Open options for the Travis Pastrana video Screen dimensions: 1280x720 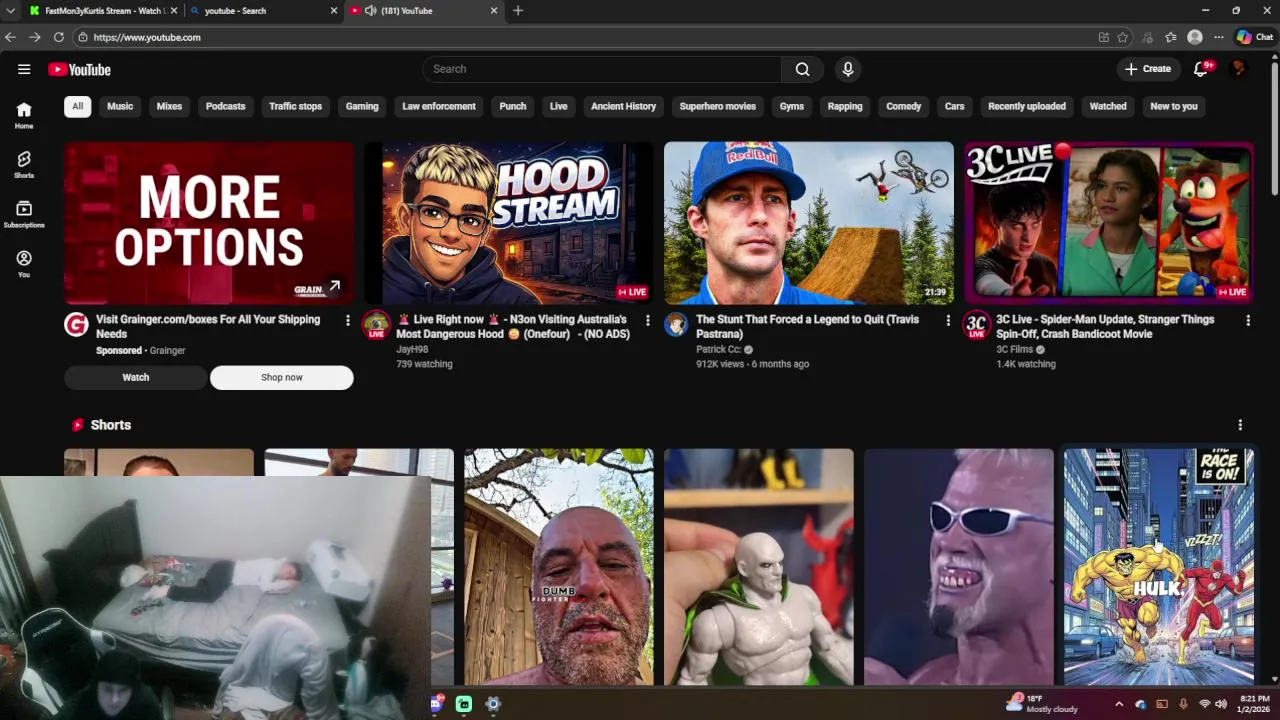point(948,320)
